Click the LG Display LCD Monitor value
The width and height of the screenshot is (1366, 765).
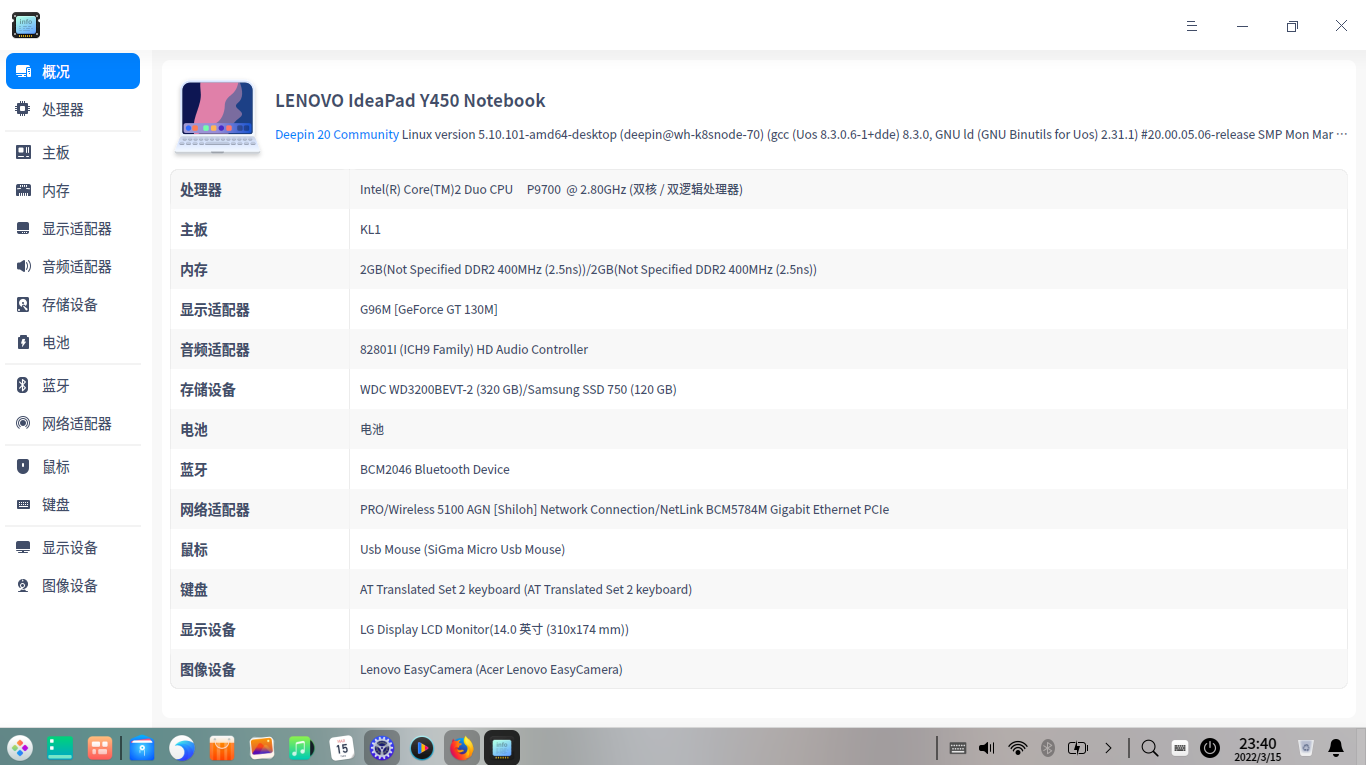(x=494, y=629)
